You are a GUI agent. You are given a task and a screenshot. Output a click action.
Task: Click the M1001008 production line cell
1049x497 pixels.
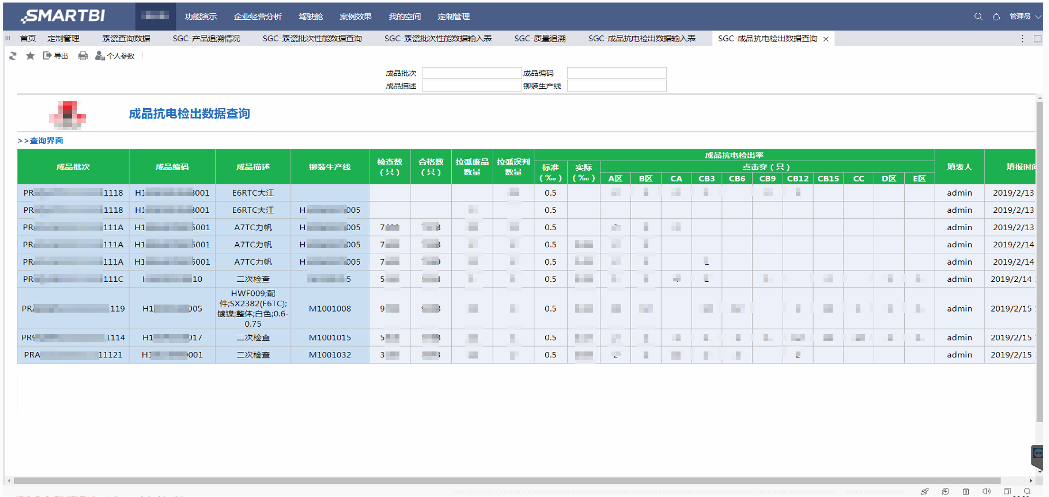tap(330, 308)
